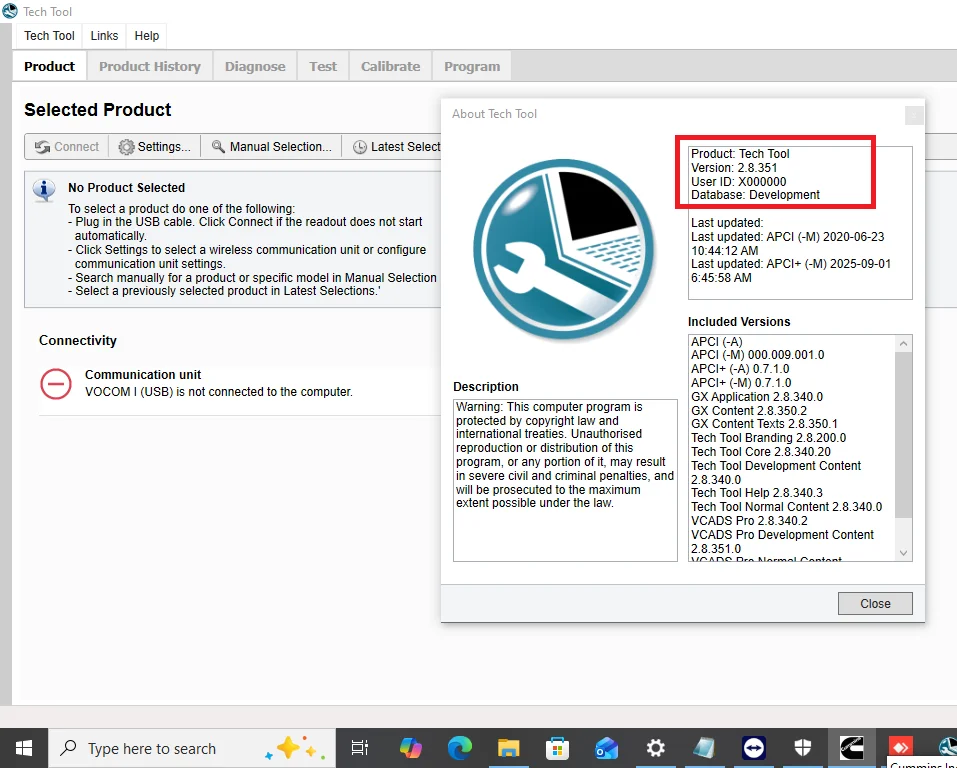Select 'Tech Tool Core 2.8.340.20' entry
This screenshot has height=768, width=957.
760,452
